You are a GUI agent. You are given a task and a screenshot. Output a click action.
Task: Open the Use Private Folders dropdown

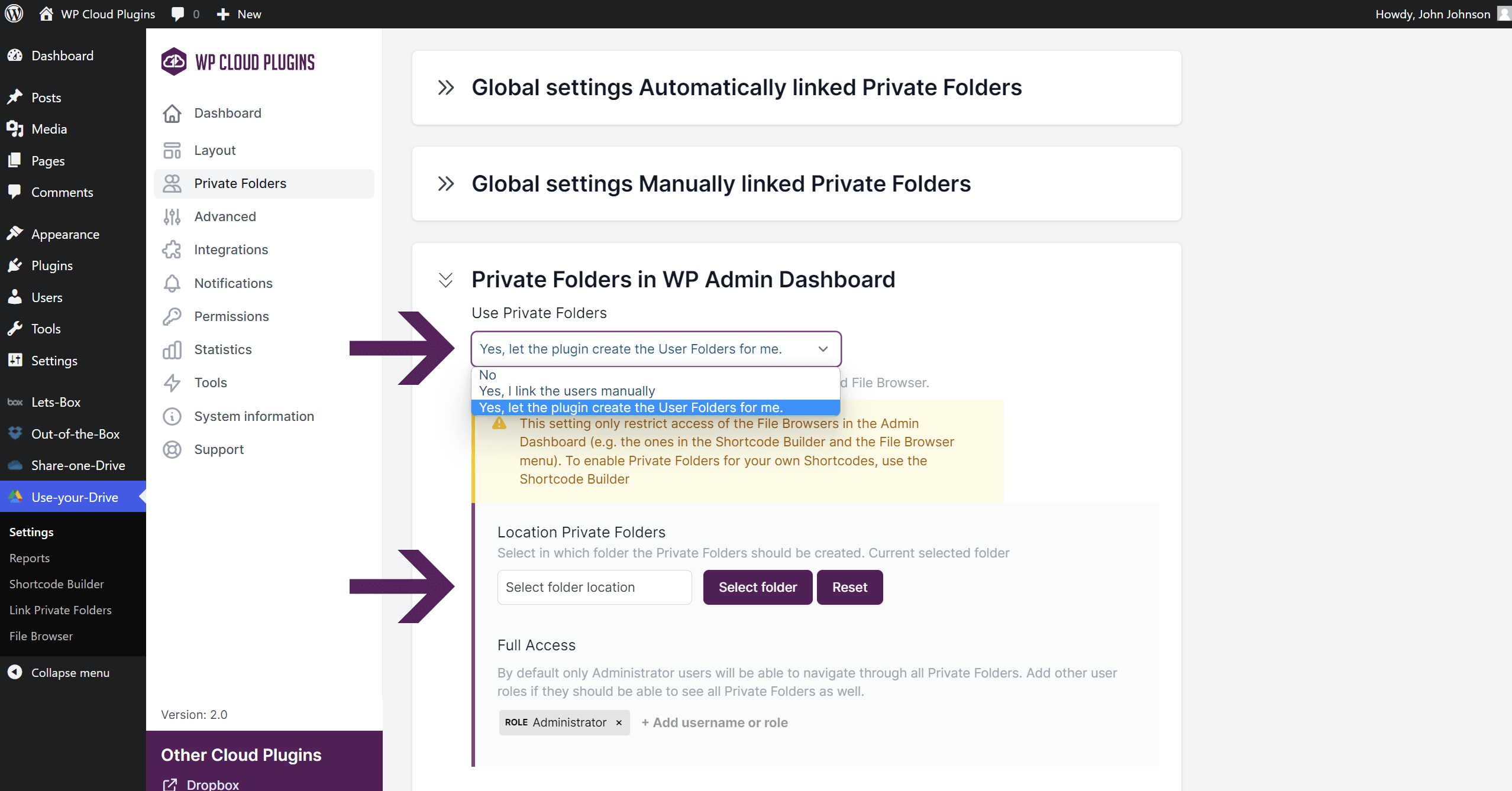pyautogui.click(x=655, y=349)
